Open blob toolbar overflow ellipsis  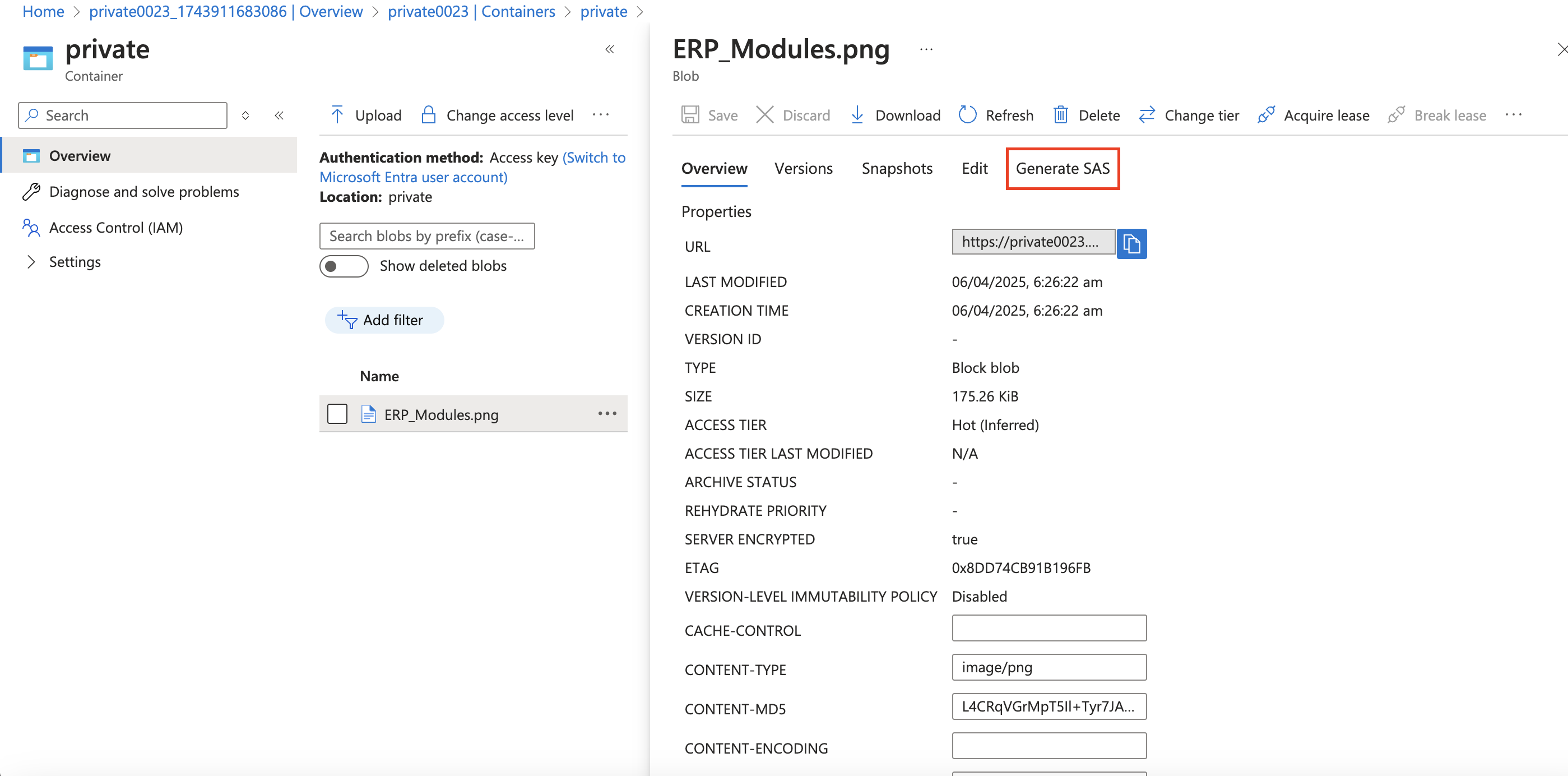point(1513,114)
